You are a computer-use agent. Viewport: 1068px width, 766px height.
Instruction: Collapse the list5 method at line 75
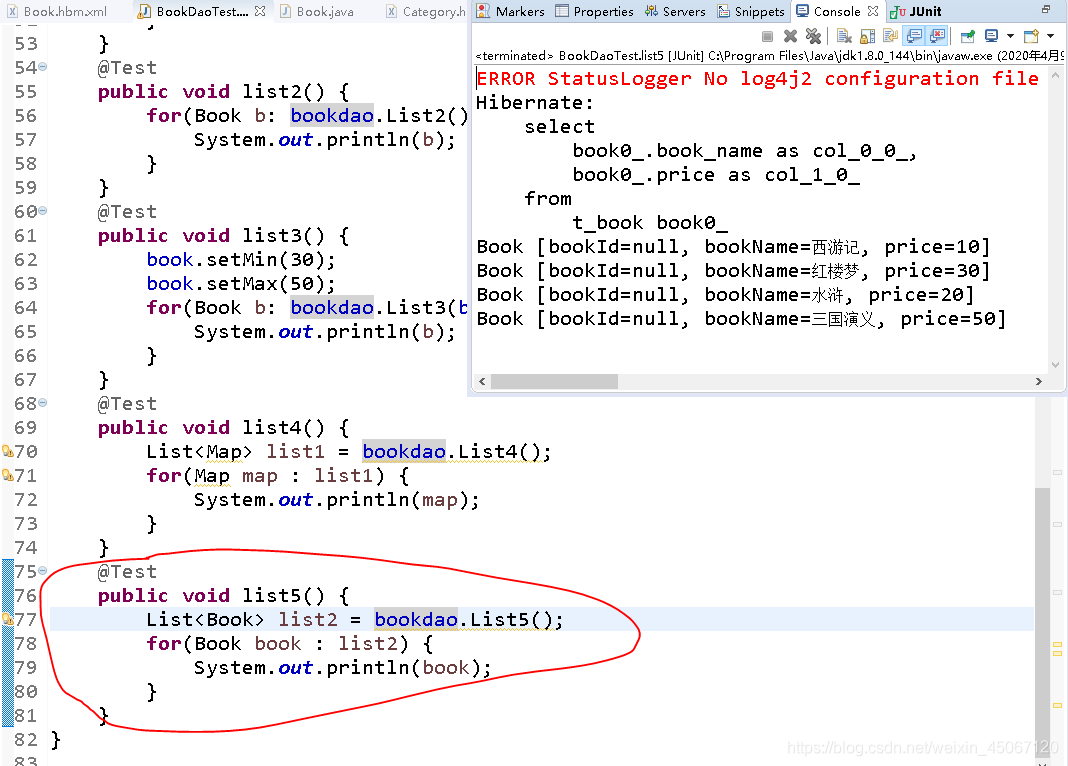tap(43, 571)
